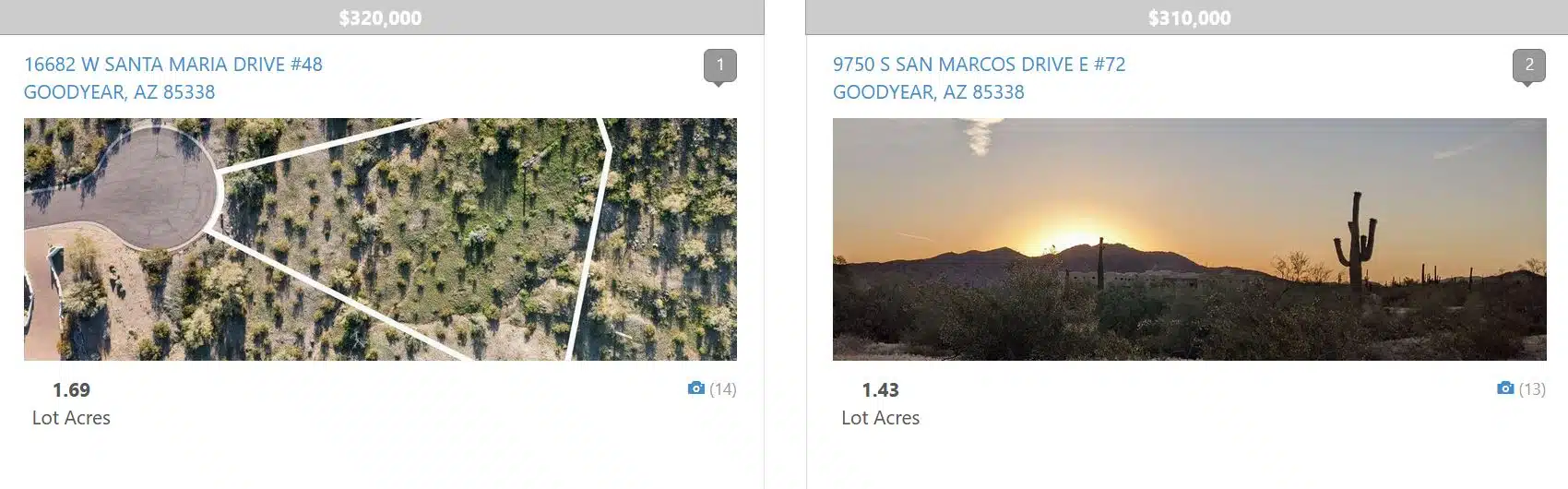View the desert sunset listing photo
The image size is (1568, 489).
tap(1190, 239)
